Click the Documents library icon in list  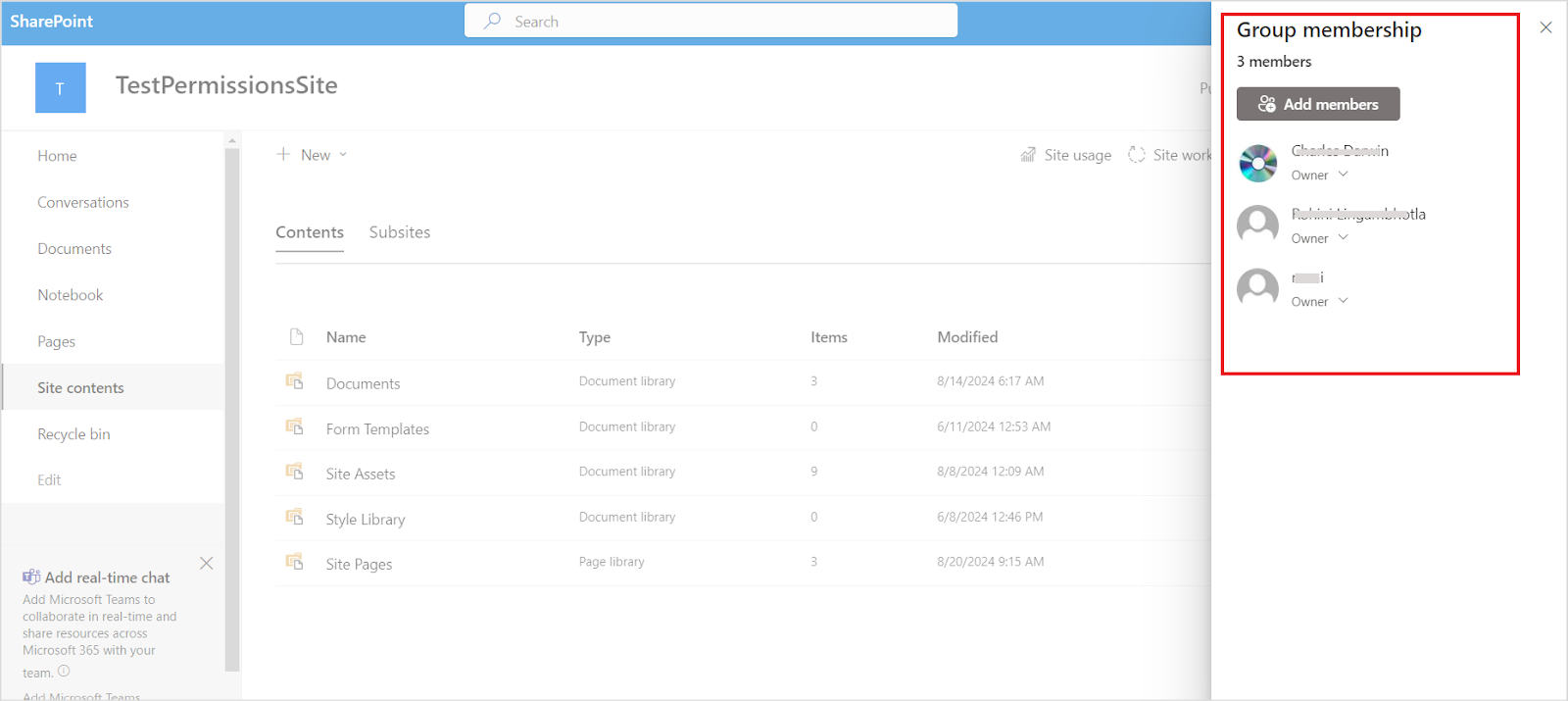pos(294,381)
